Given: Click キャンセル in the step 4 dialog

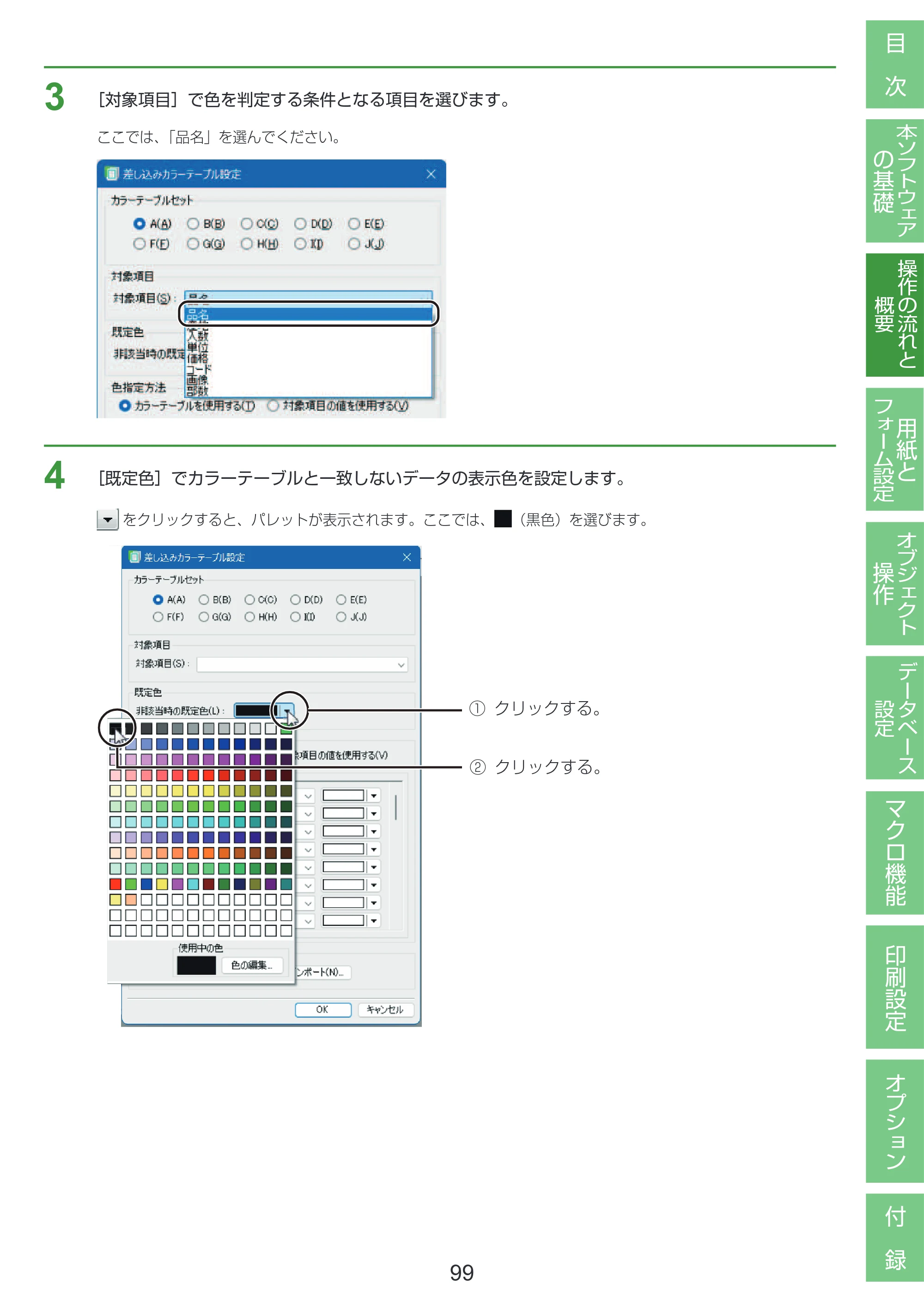Looking at the screenshot, I should 385,1009.
